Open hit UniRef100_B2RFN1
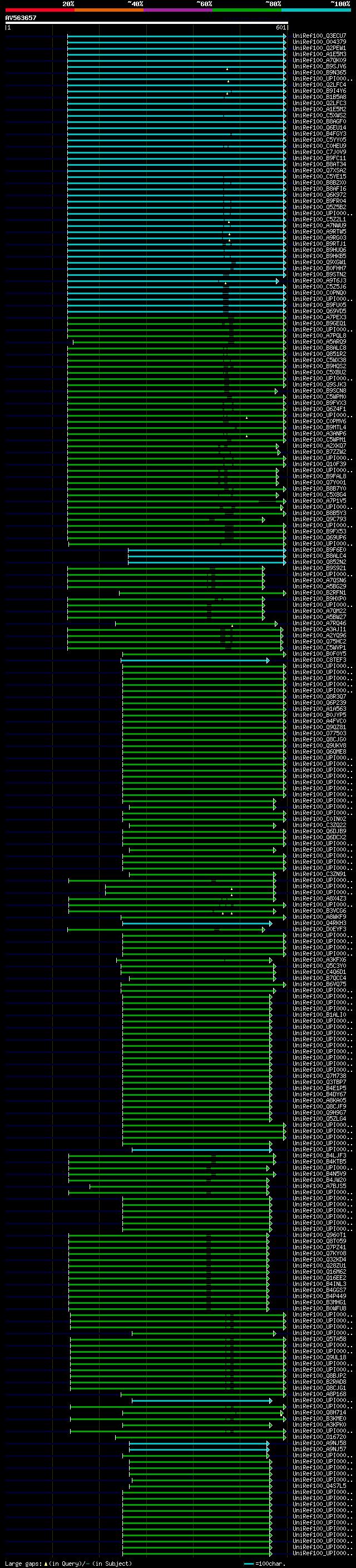Screen dimensions: 356x1568 pos(319,592)
